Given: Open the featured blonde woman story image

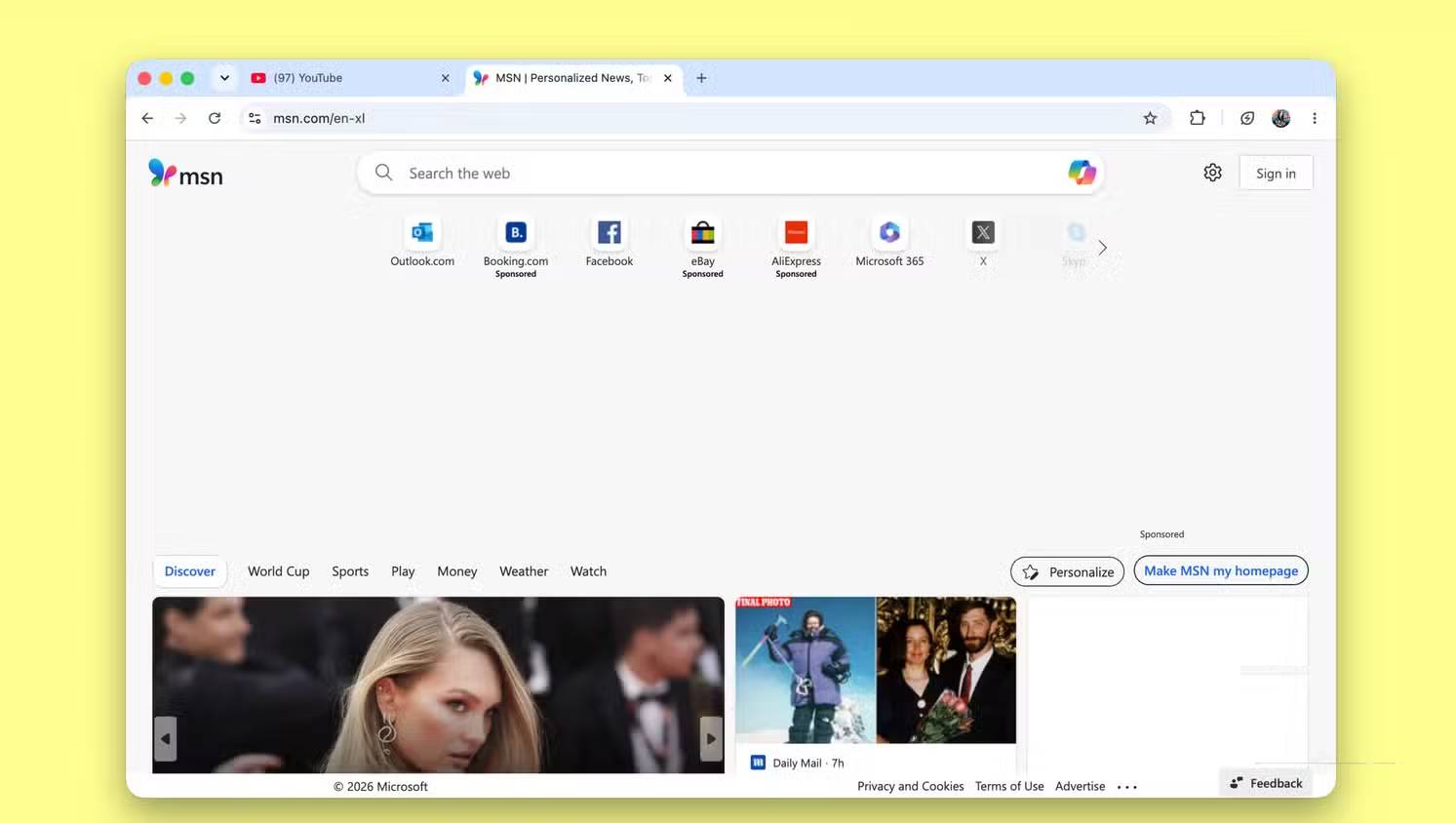Looking at the screenshot, I should 439,685.
